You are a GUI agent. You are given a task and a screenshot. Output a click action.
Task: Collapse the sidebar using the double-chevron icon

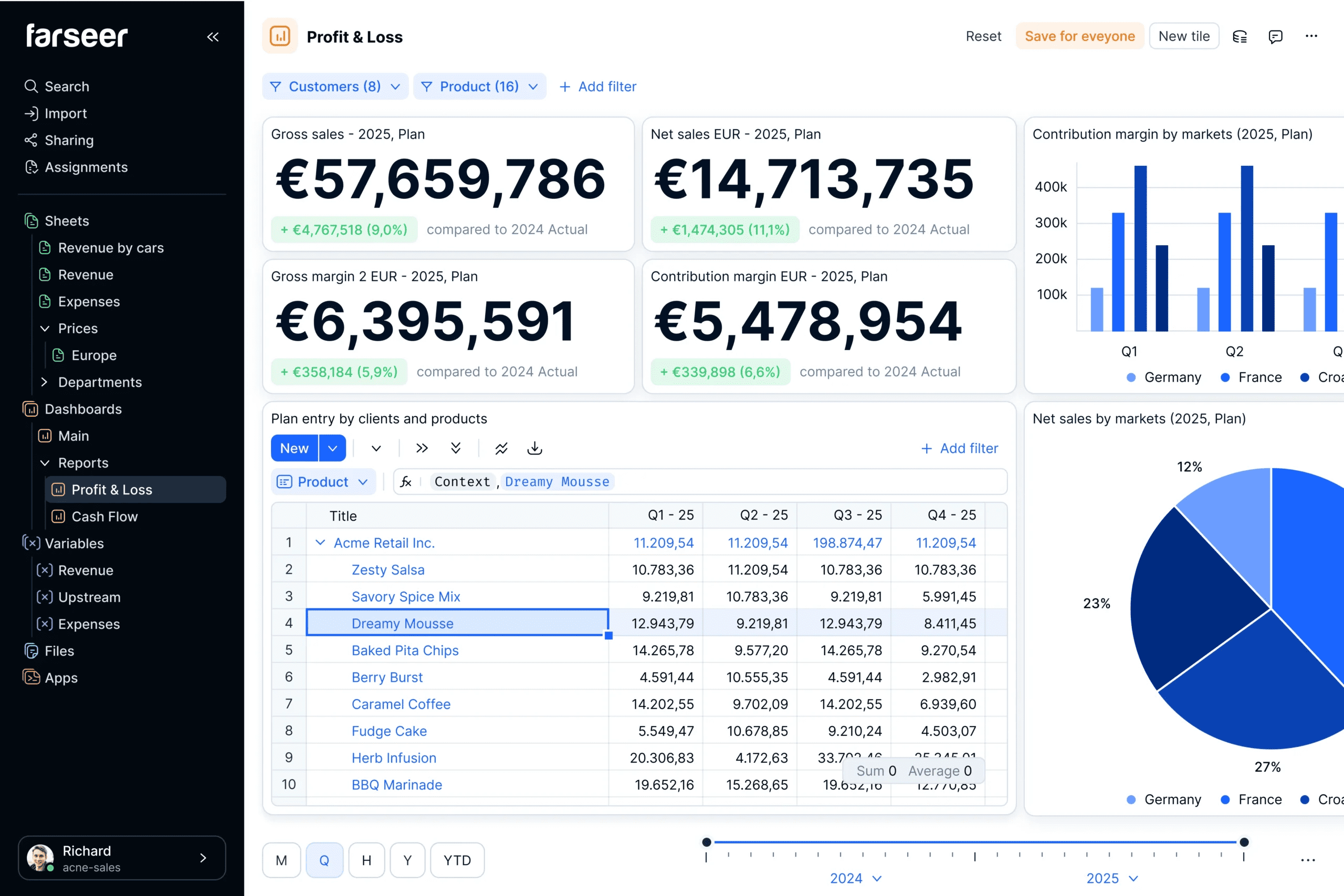point(213,37)
